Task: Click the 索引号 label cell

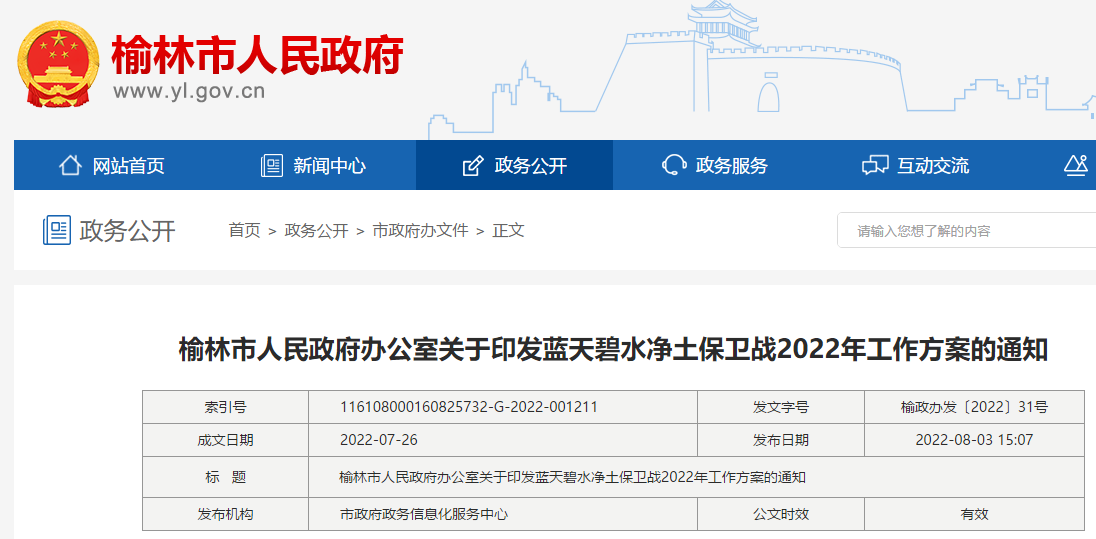Action: pos(225,407)
